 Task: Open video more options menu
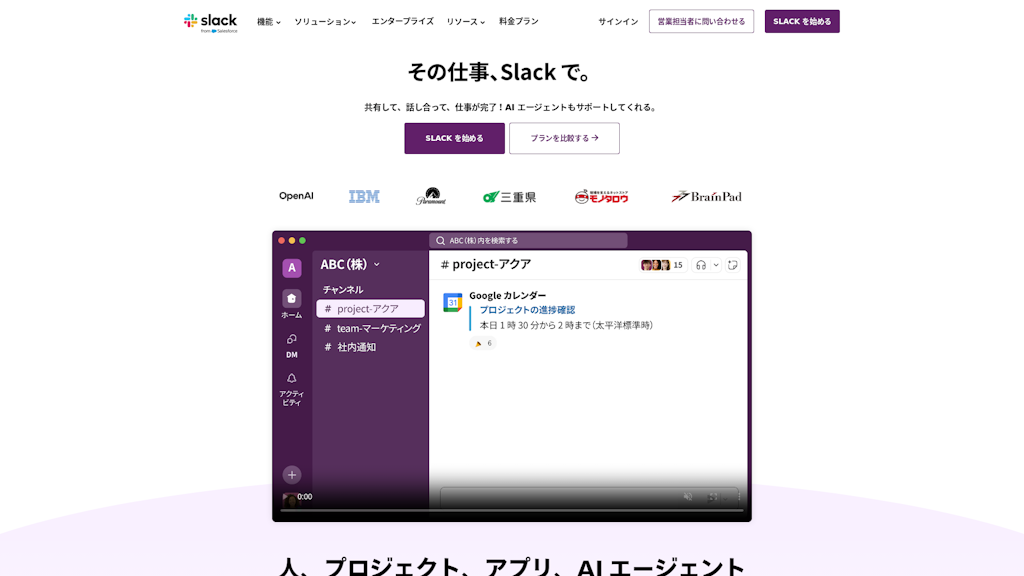tap(739, 497)
